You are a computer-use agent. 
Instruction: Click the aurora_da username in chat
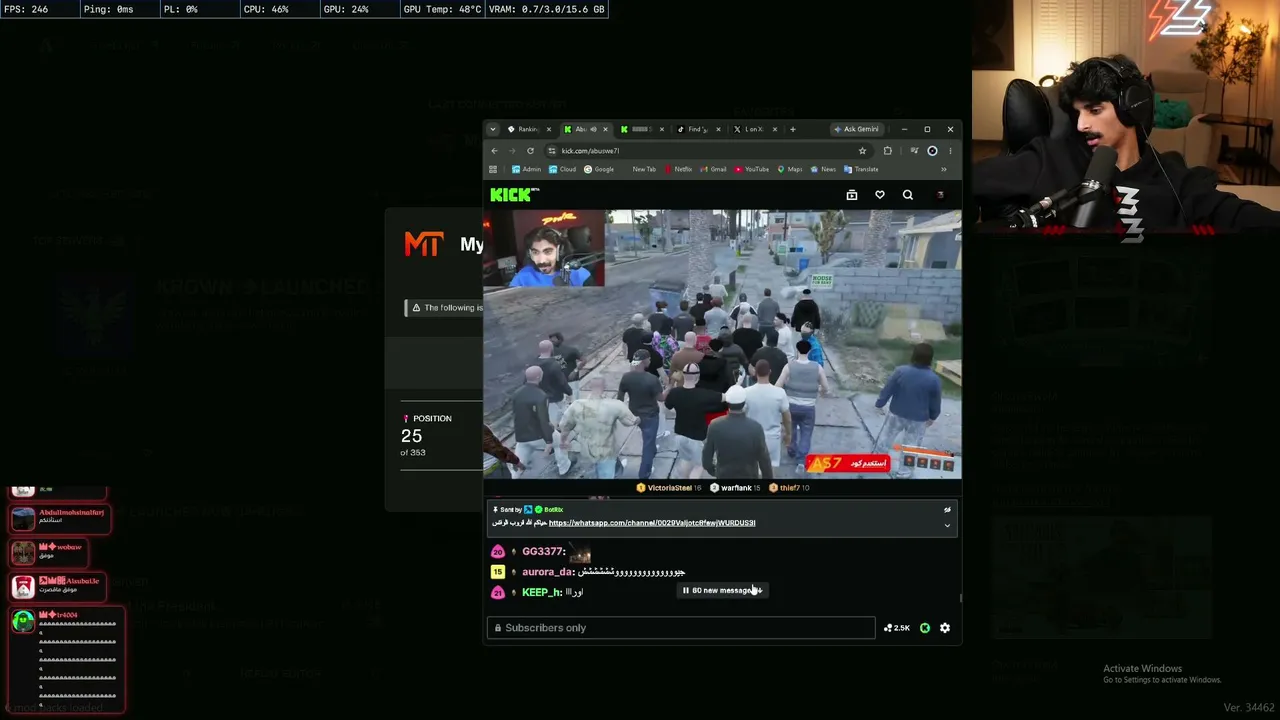pos(548,572)
